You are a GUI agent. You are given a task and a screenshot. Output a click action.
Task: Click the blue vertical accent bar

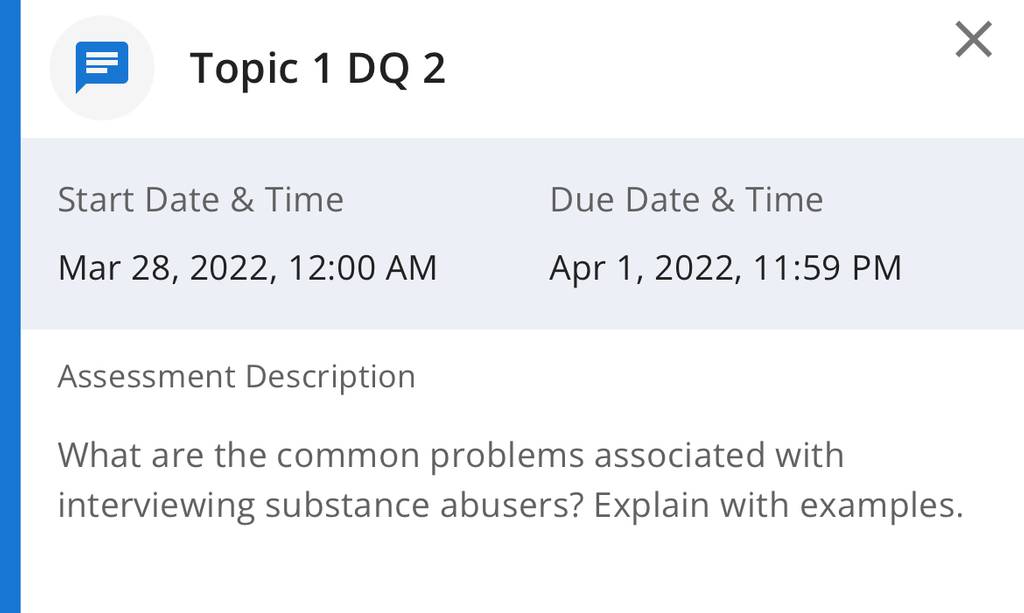coord(10,306)
